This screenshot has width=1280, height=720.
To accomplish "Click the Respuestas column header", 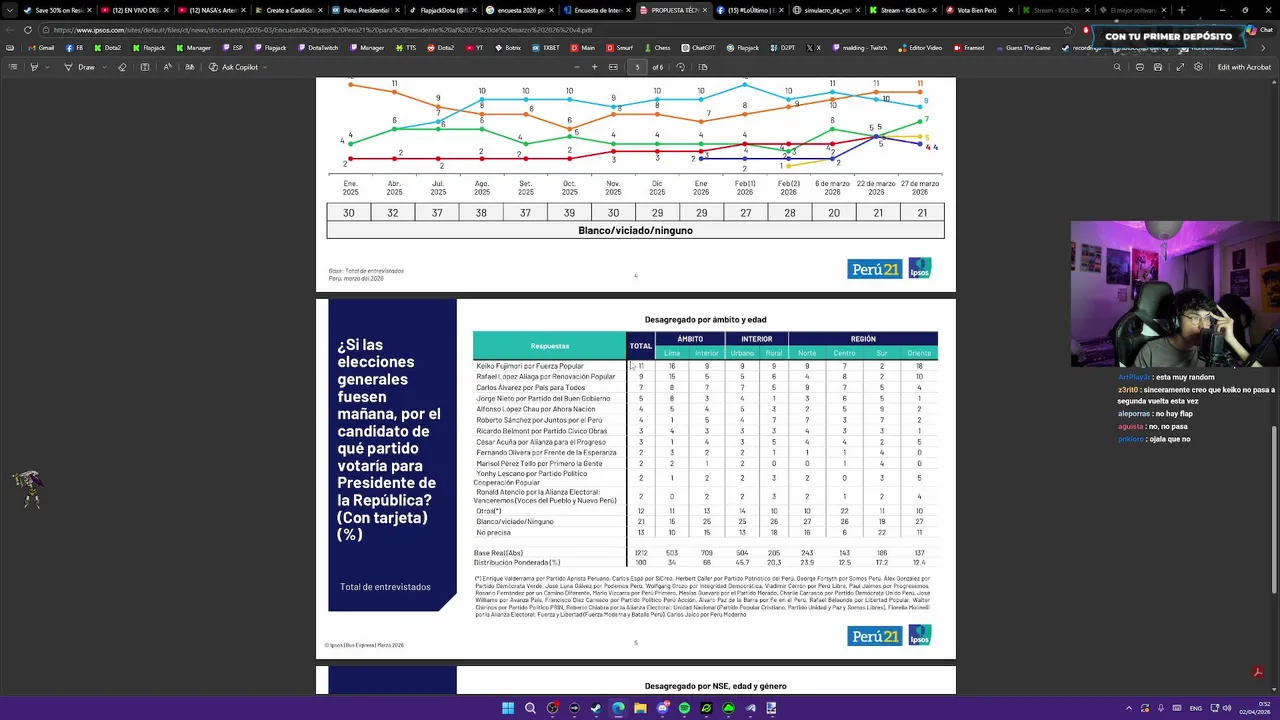I will point(550,346).
